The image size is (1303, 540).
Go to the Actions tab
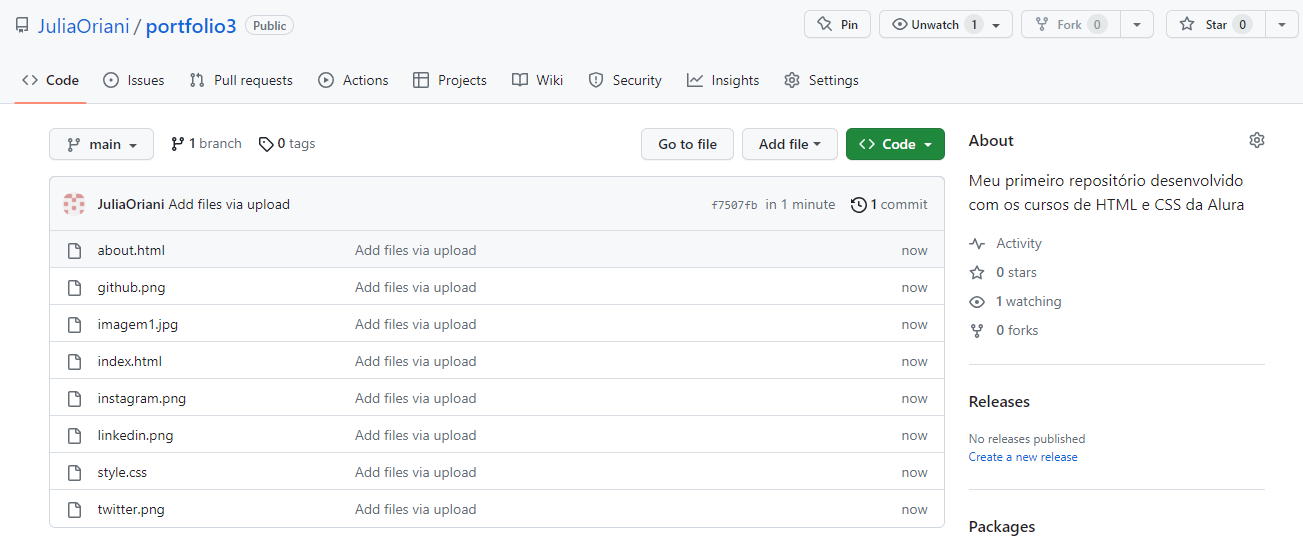[353, 80]
